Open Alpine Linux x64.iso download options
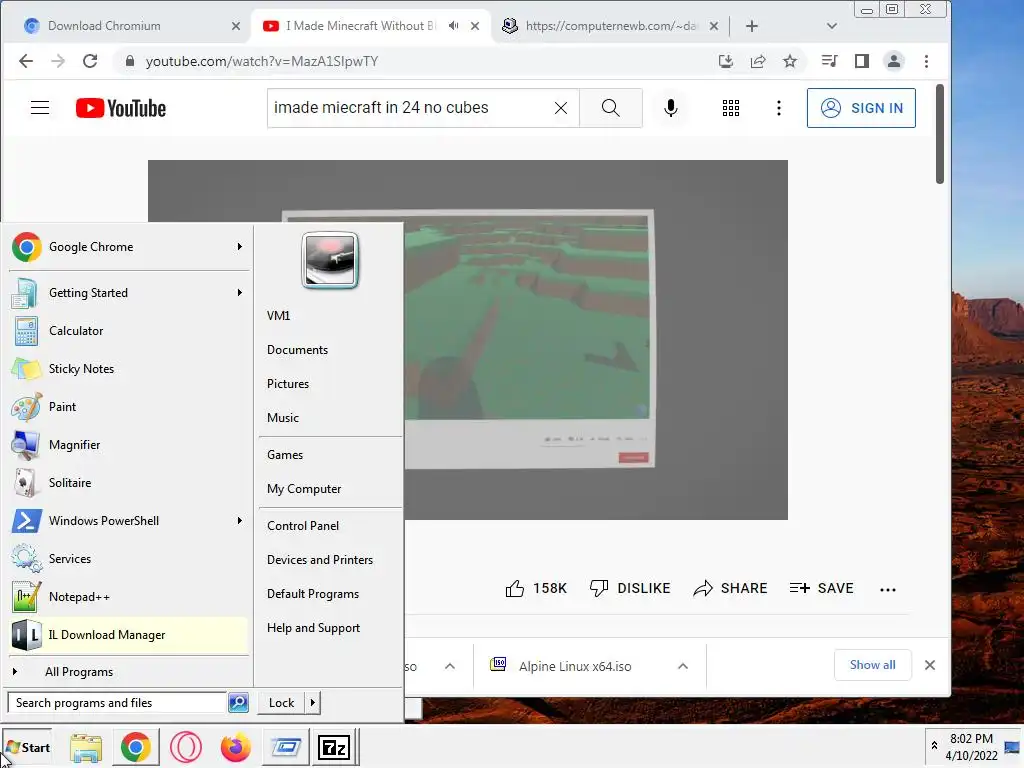The width and height of the screenshot is (1024, 768). [682, 666]
